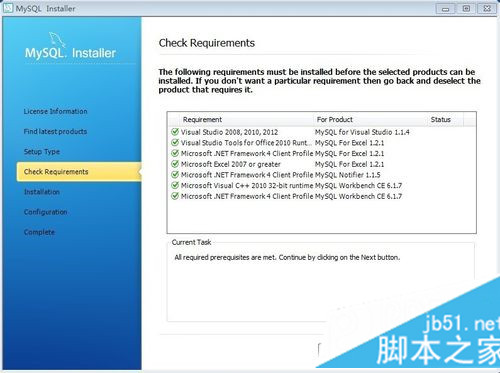Image resolution: width=500 pixels, height=373 pixels.
Task: Go to the License Information step
Action: (55, 111)
